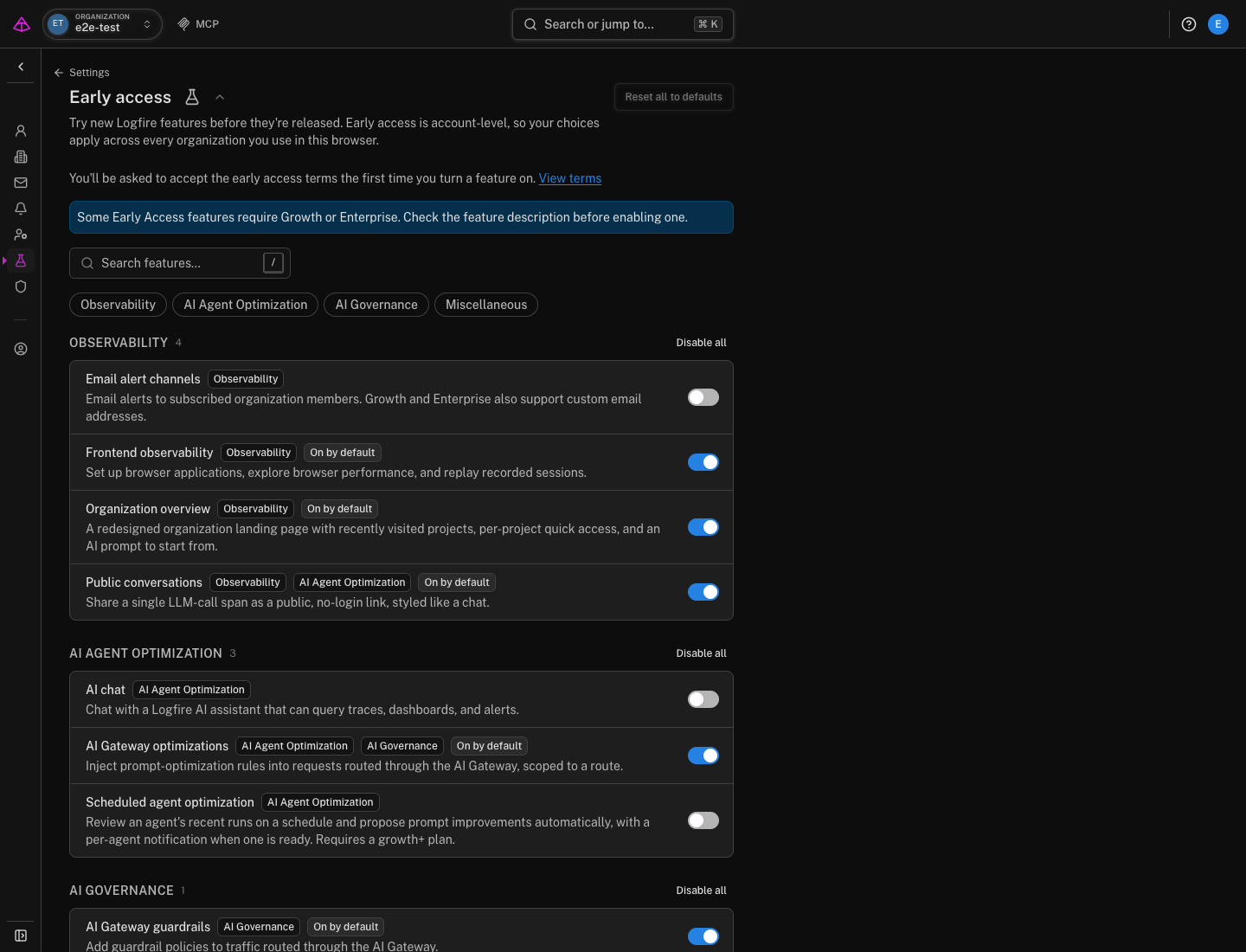The width and height of the screenshot is (1246, 952).
Task: Switch off AI Gateway optimizations toggle
Action: 703,756
